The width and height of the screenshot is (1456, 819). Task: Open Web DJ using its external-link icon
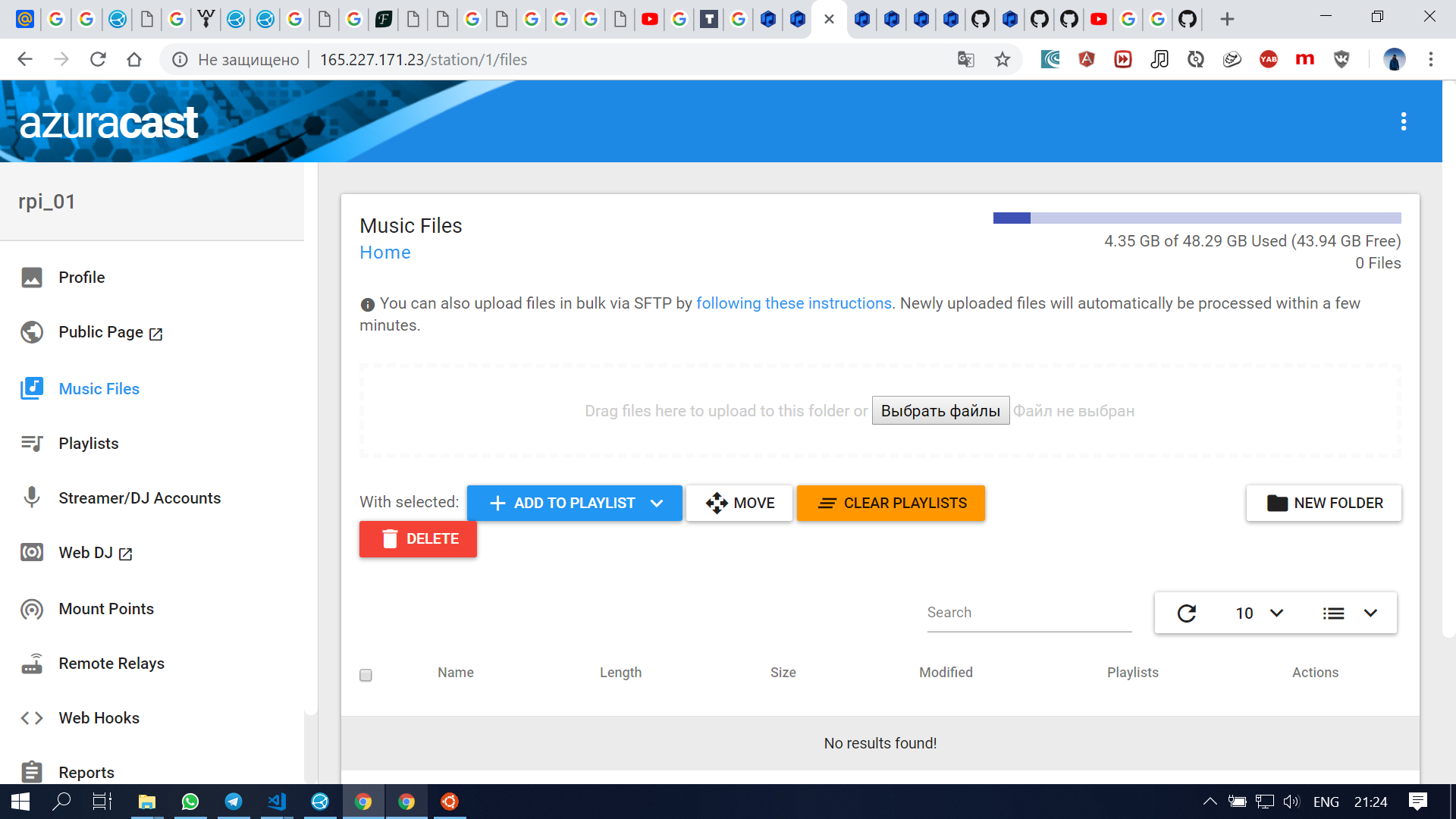(124, 554)
